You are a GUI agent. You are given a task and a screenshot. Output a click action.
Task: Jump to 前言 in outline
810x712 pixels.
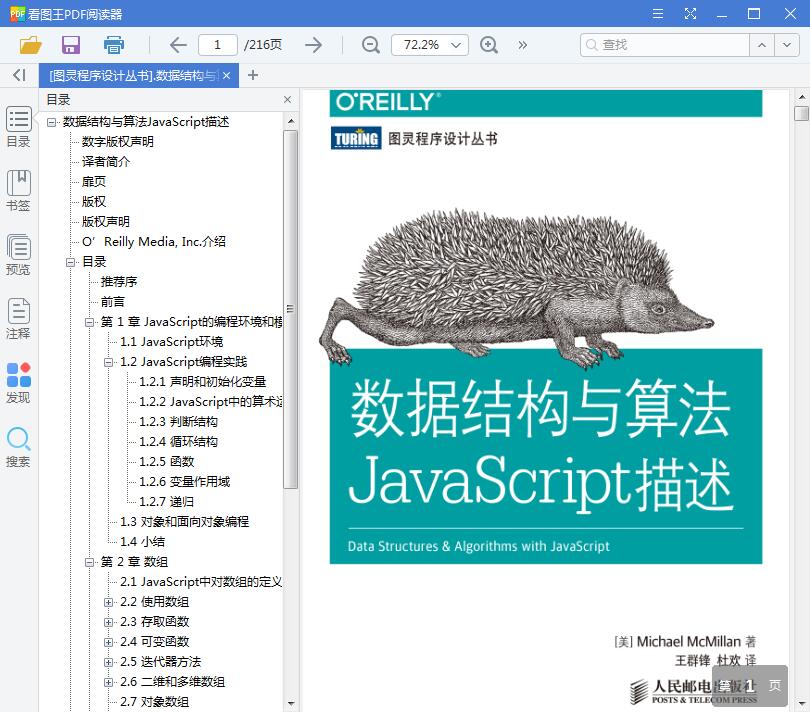click(113, 302)
